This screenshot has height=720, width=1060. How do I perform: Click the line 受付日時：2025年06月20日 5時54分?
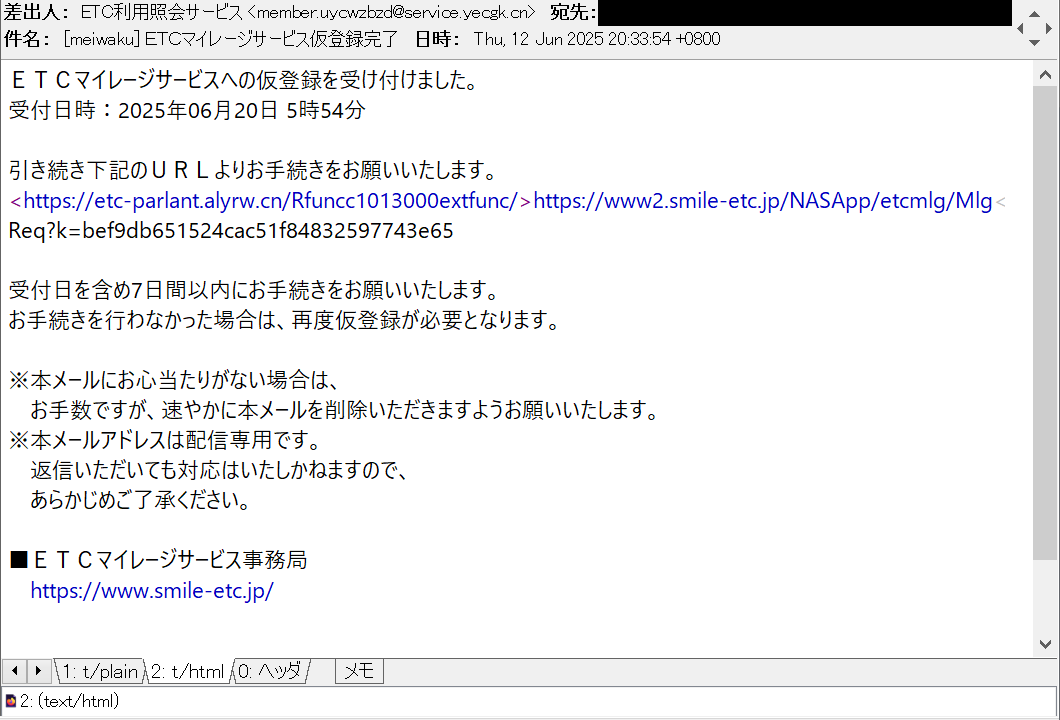click(x=187, y=110)
